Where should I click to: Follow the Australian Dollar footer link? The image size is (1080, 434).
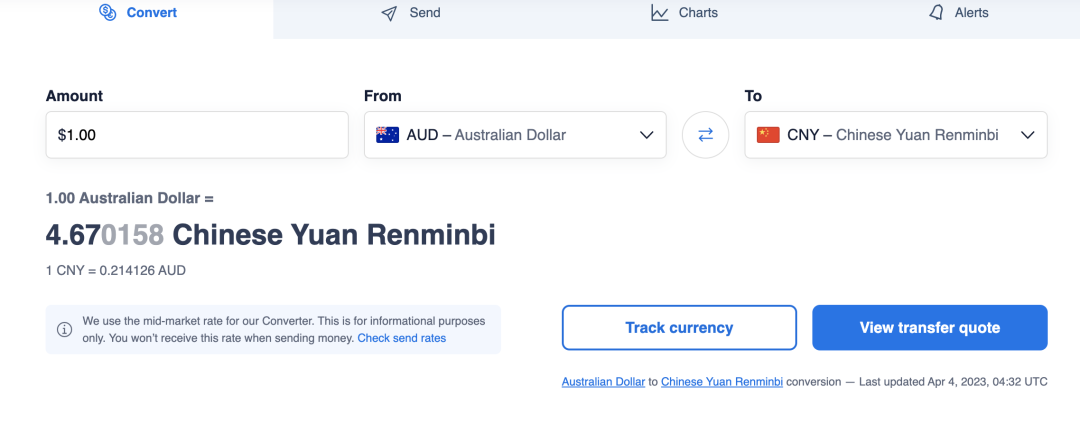click(x=603, y=382)
